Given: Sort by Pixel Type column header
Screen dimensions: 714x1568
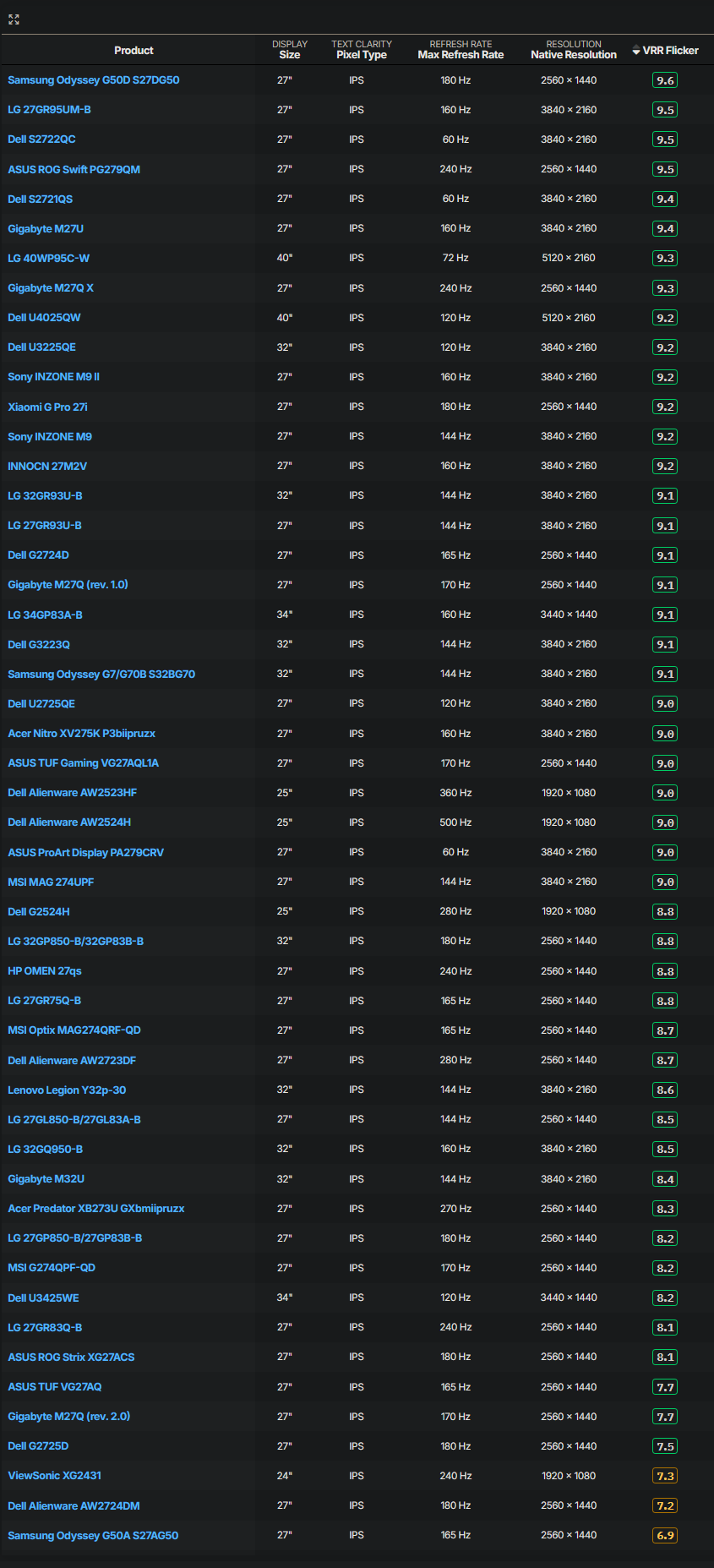Looking at the screenshot, I should tap(362, 50).
